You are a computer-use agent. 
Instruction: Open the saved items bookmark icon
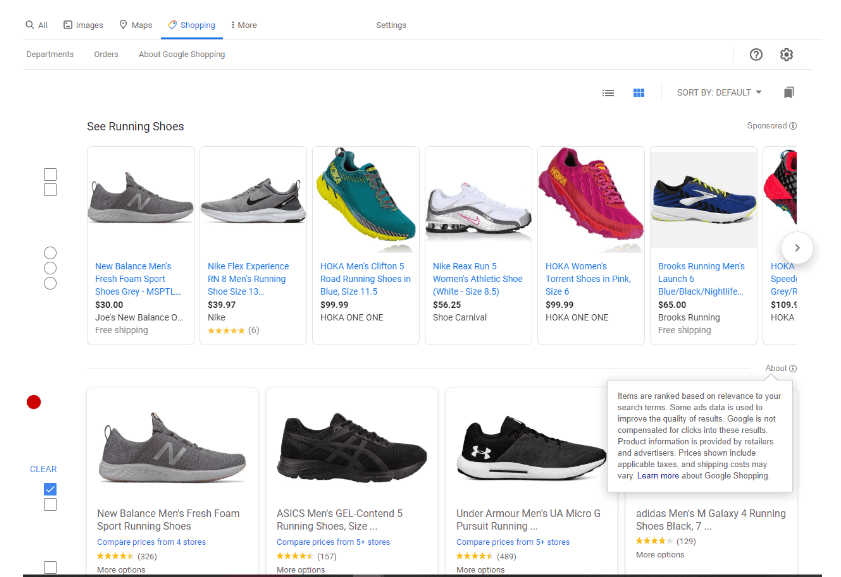point(788,92)
